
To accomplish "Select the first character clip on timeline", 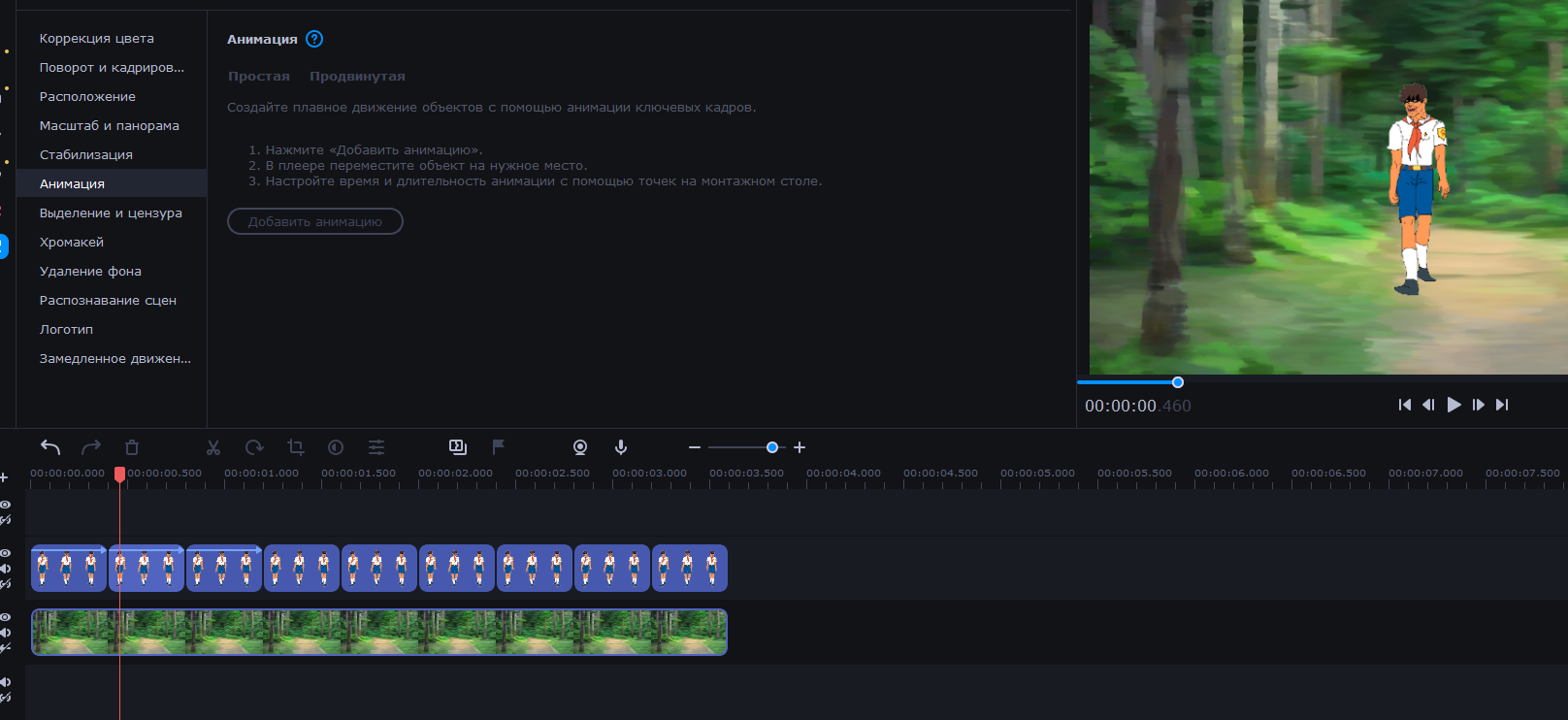I will tap(69, 568).
